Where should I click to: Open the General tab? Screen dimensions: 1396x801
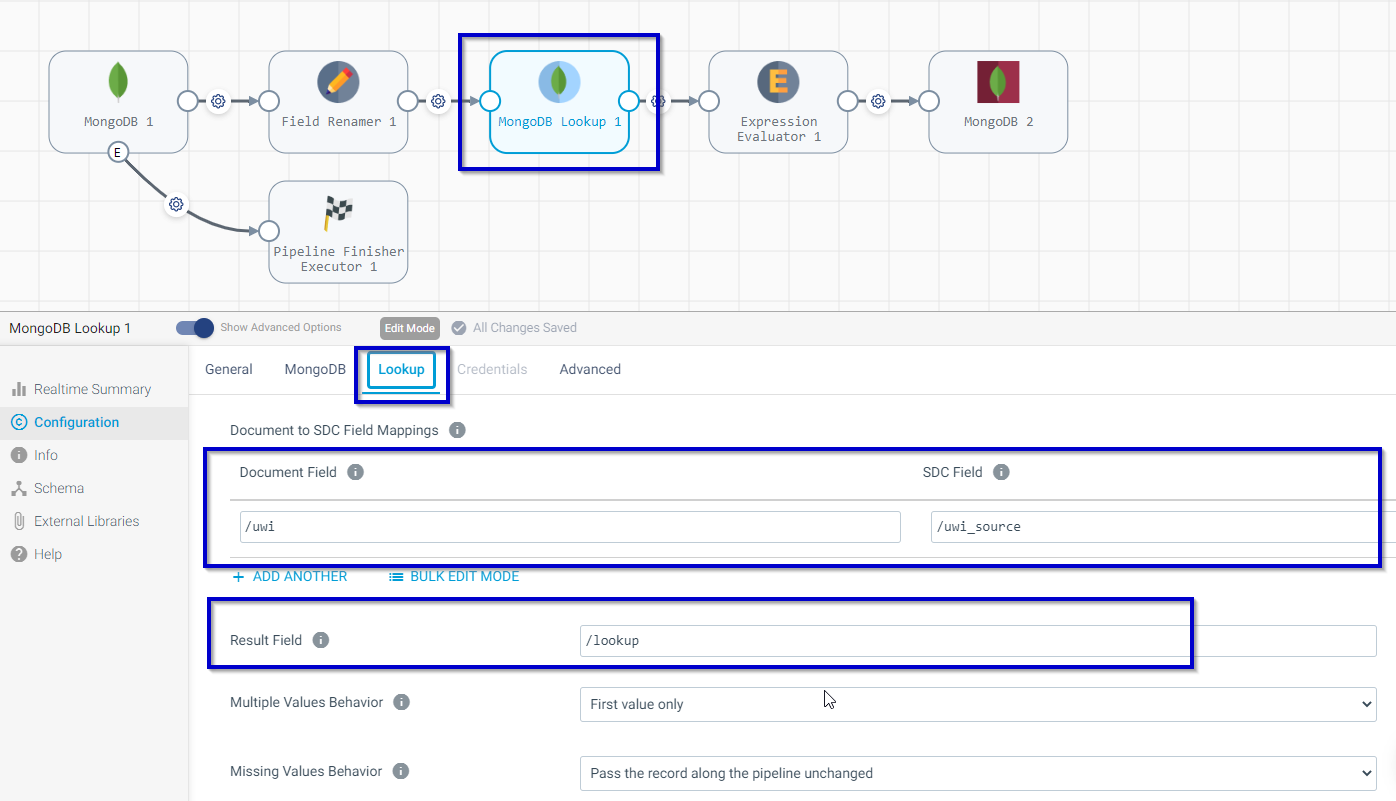point(229,369)
